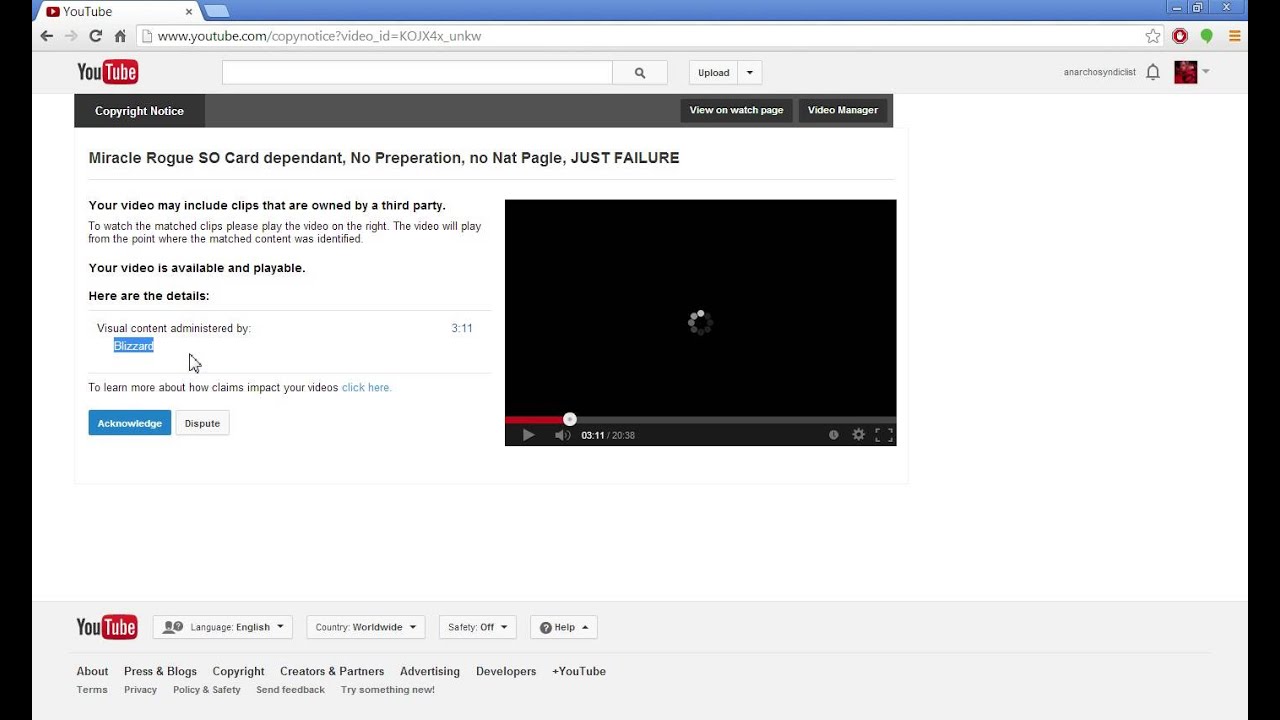
Task: Click the search magnifier button
Action: tap(640, 73)
